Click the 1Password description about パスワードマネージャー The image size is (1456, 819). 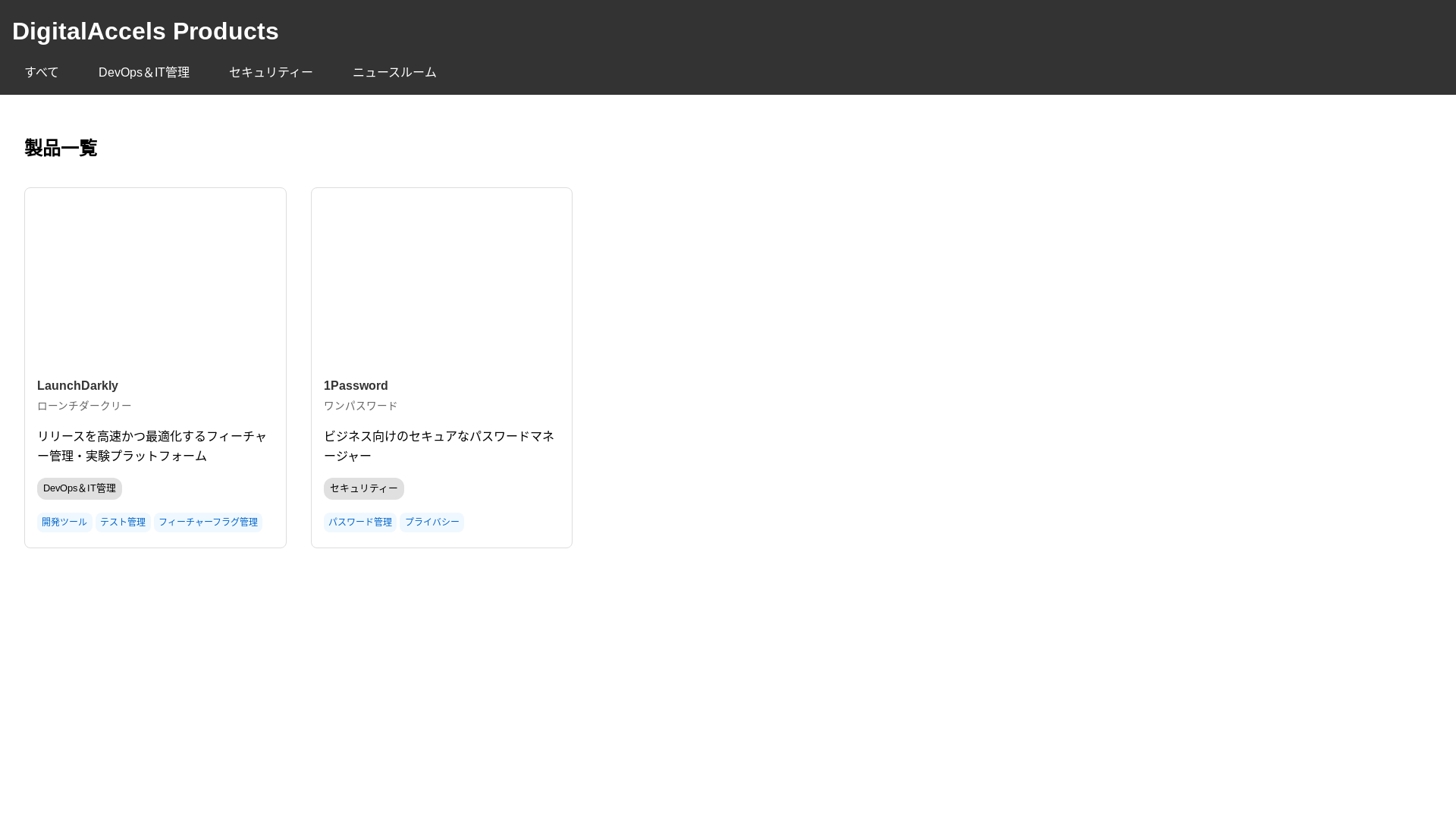(441, 446)
